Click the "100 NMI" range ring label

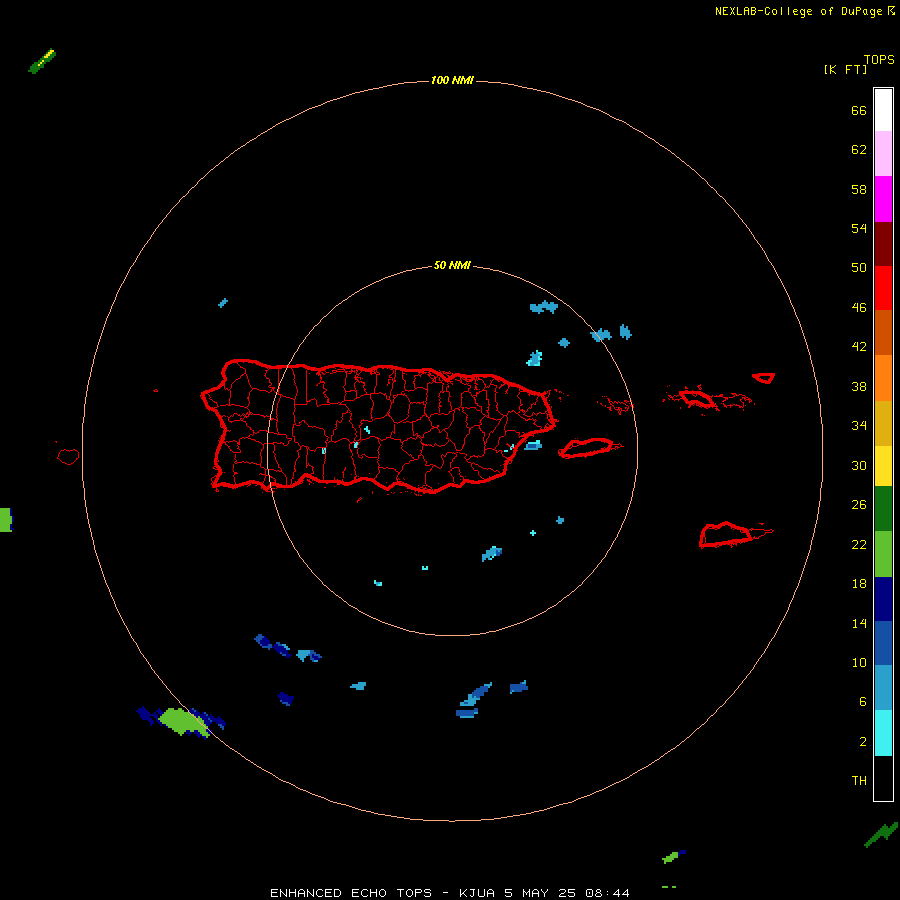452,80
